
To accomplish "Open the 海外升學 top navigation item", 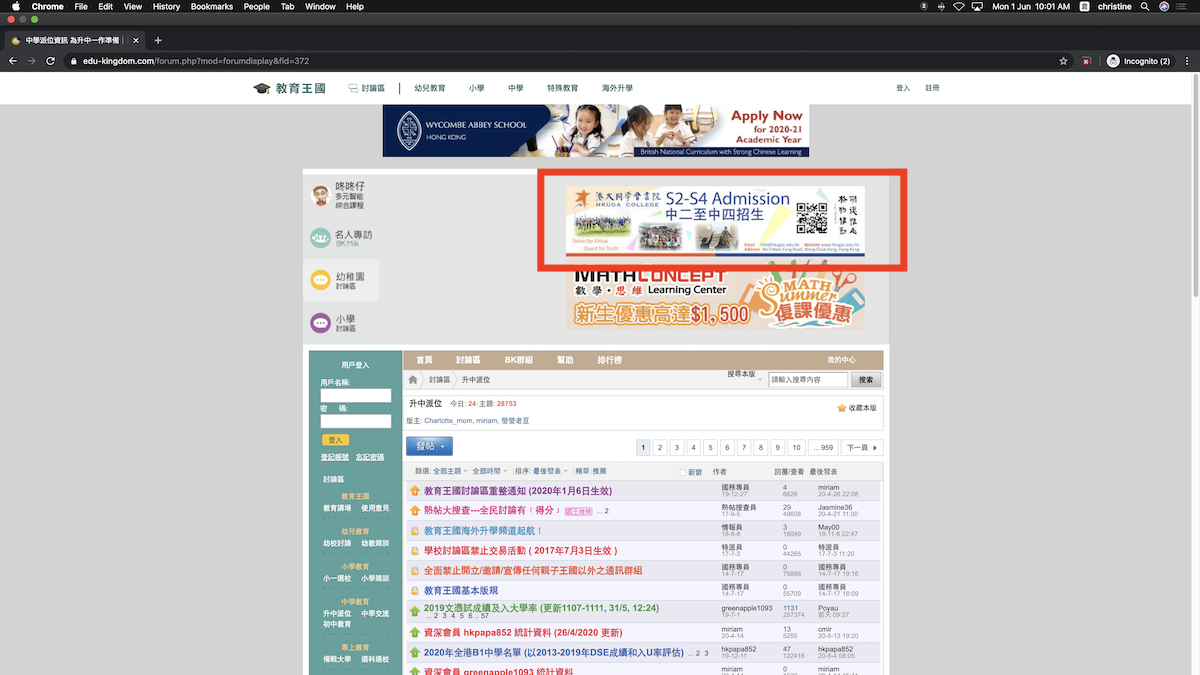I will (617, 88).
